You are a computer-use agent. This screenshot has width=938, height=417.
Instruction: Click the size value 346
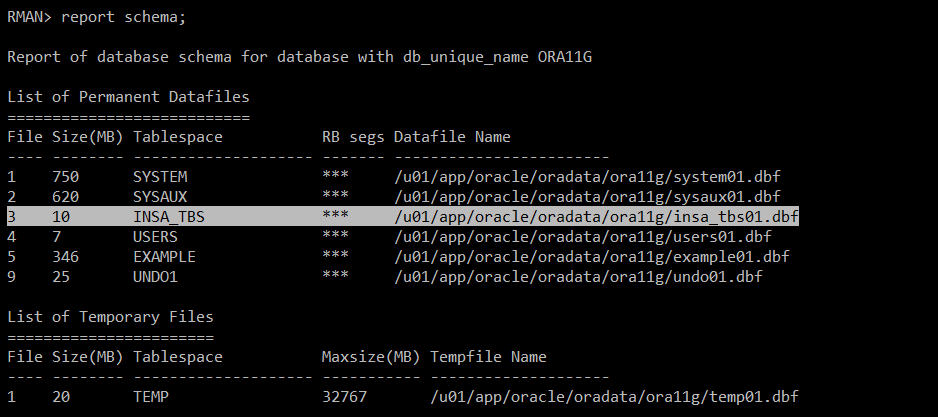click(65, 257)
